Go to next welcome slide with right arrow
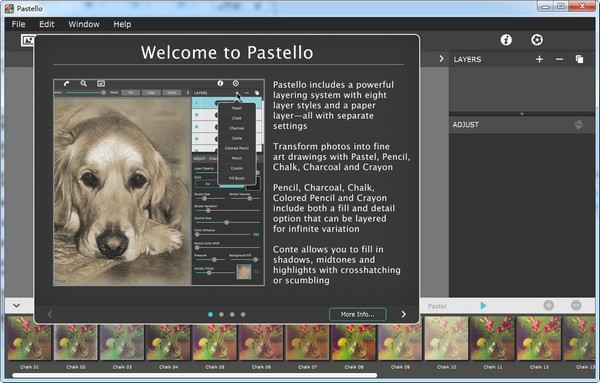The image size is (600, 383). [403, 314]
